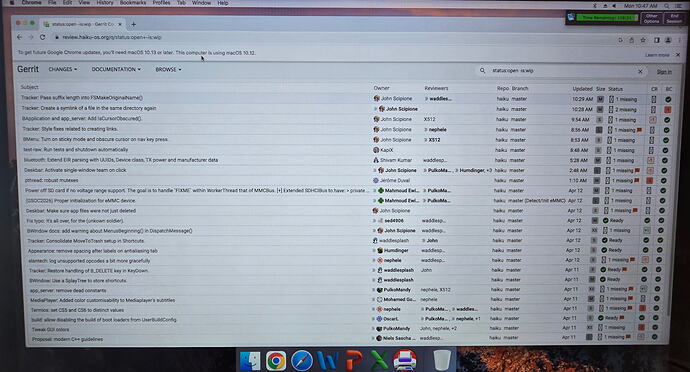The width and height of the screenshot is (690, 372).
Task: Open the Chrome menu in menu bar
Action: click(31, 3)
